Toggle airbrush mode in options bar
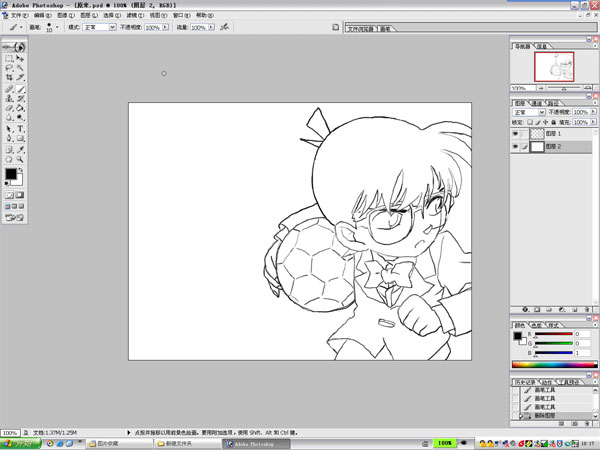 pyautogui.click(x=225, y=27)
